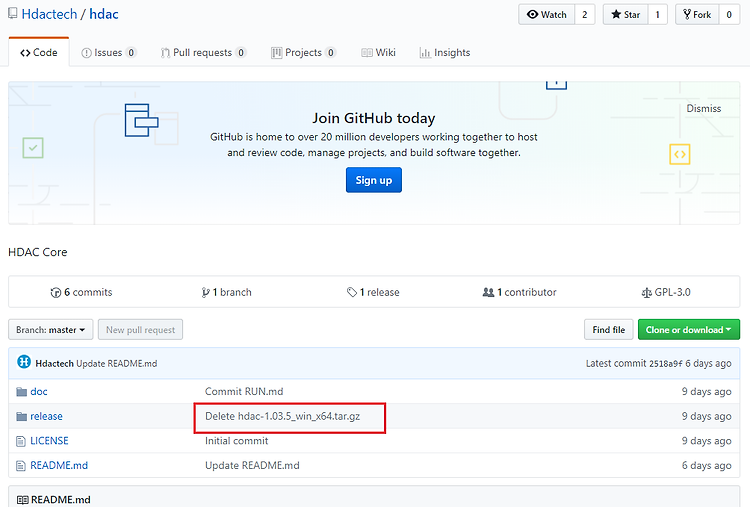Click the pull request icon on tab

click(x=165, y=53)
